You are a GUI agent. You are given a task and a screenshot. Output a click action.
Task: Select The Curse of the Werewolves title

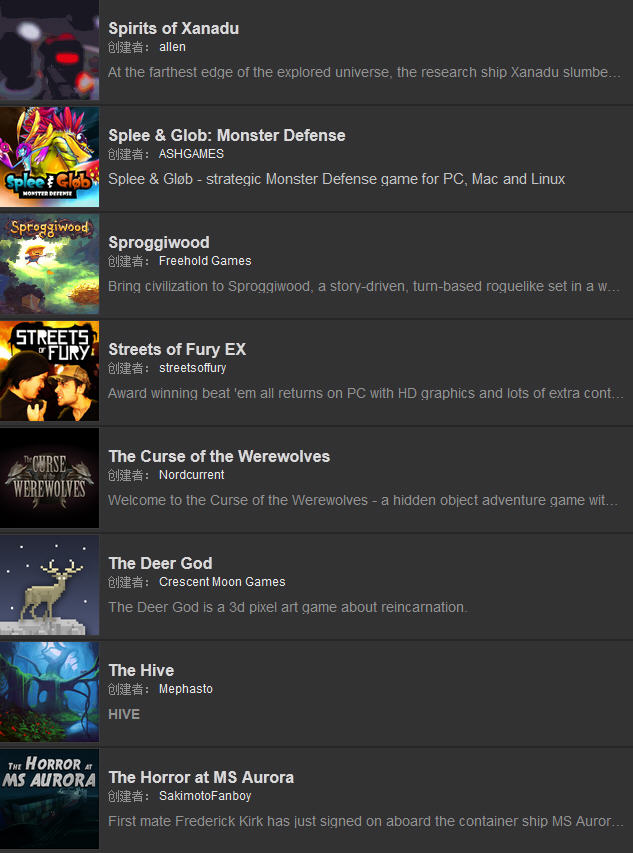tap(219, 456)
